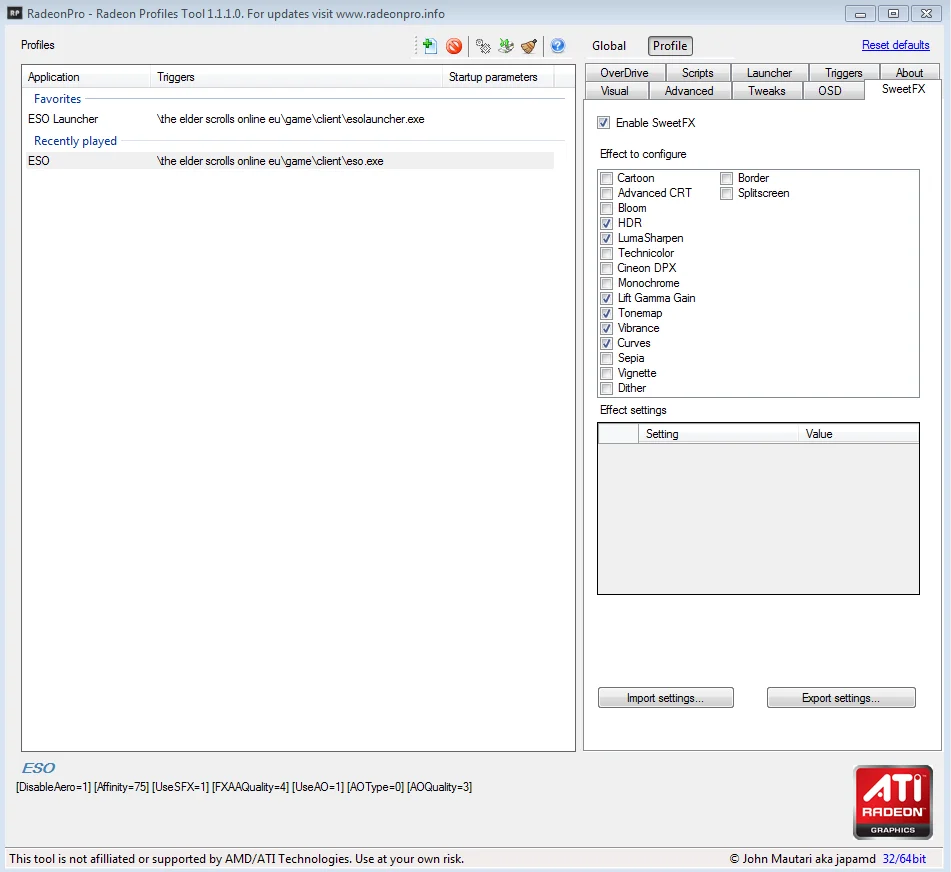Click the Value column header
Screen dimensions: 951x872
click(859, 434)
